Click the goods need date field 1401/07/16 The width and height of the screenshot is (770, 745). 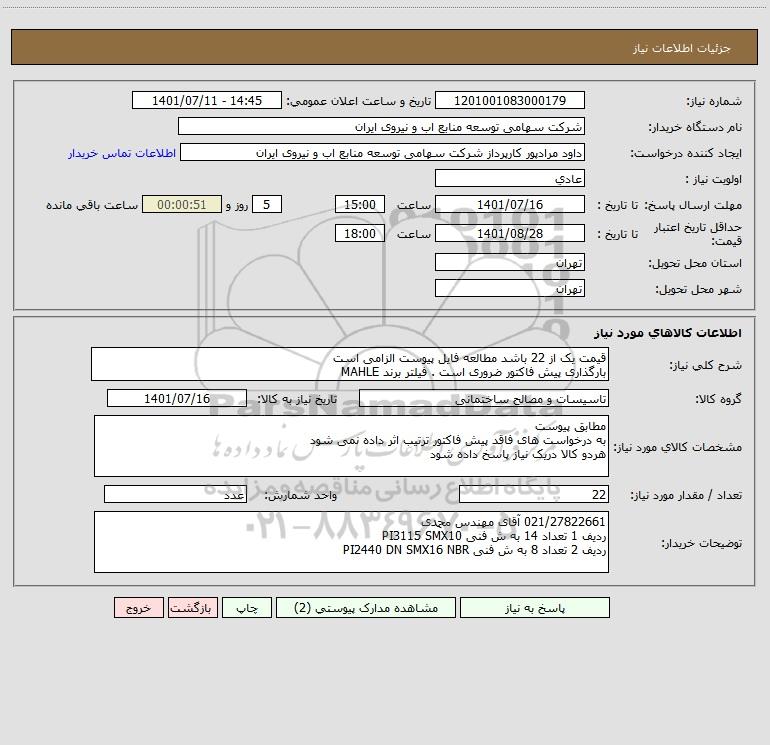(x=177, y=398)
